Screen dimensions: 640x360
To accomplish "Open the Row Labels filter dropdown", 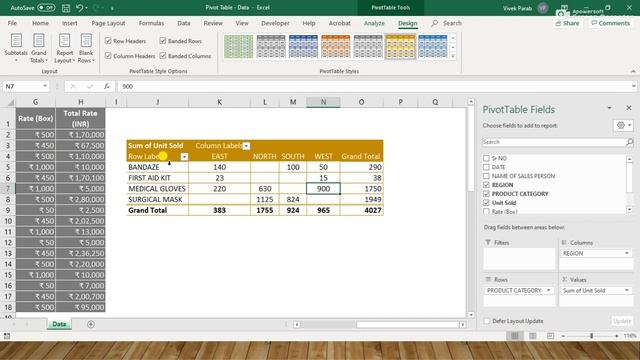I will pos(184,157).
